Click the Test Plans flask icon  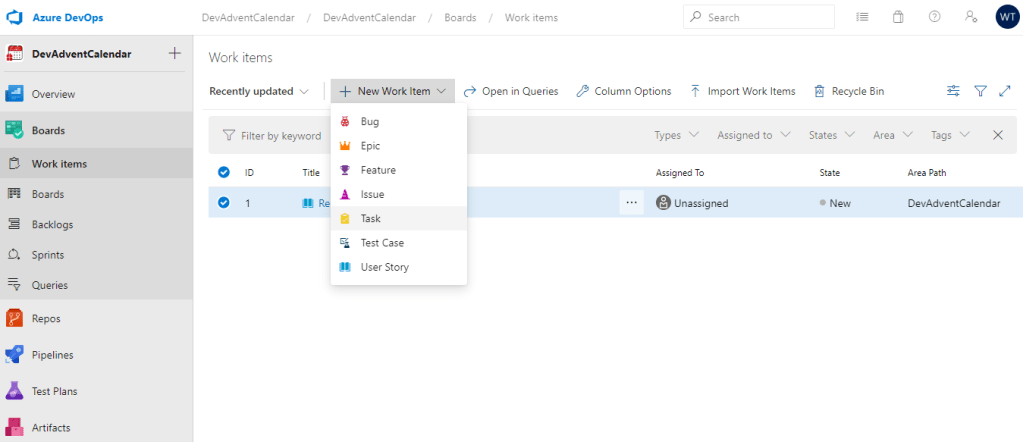(14, 391)
